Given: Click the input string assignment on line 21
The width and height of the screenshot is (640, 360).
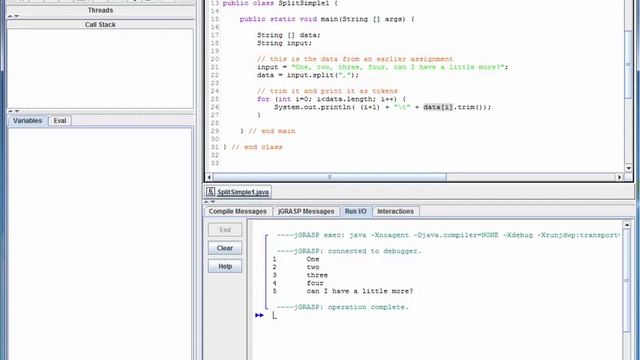Looking at the screenshot, I should click(x=382, y=67).
